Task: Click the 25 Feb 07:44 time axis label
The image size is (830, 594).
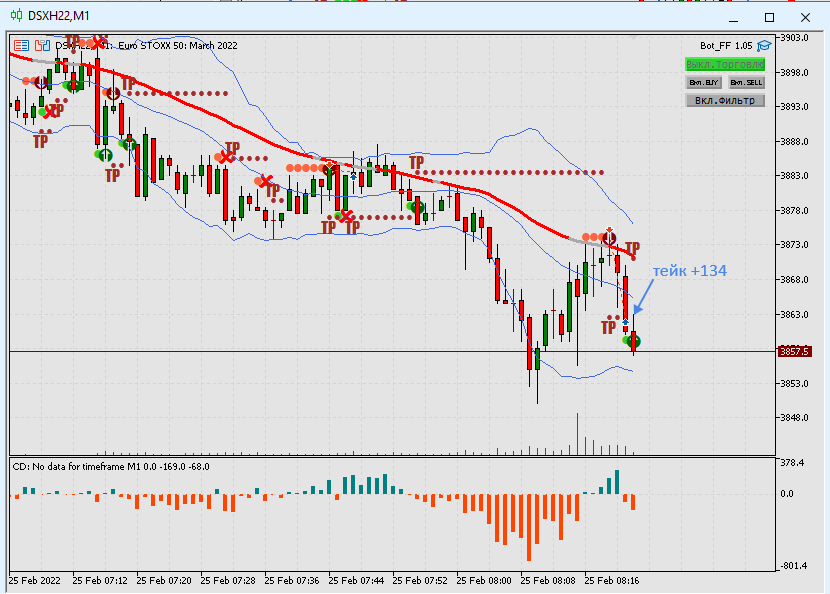Action: coord(356,580)
